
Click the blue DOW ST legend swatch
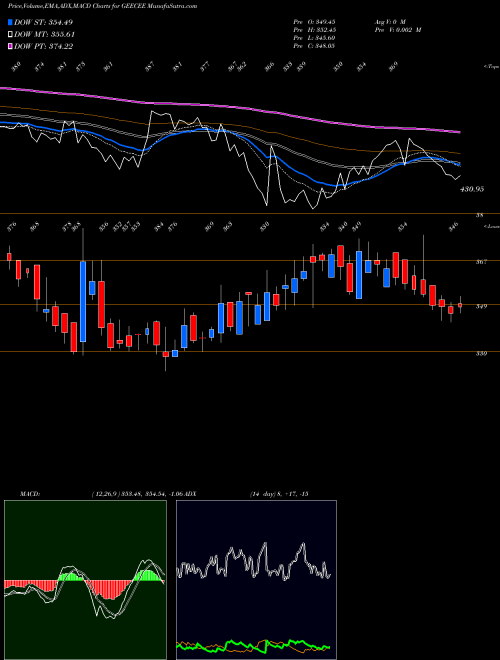click(10, 22)
